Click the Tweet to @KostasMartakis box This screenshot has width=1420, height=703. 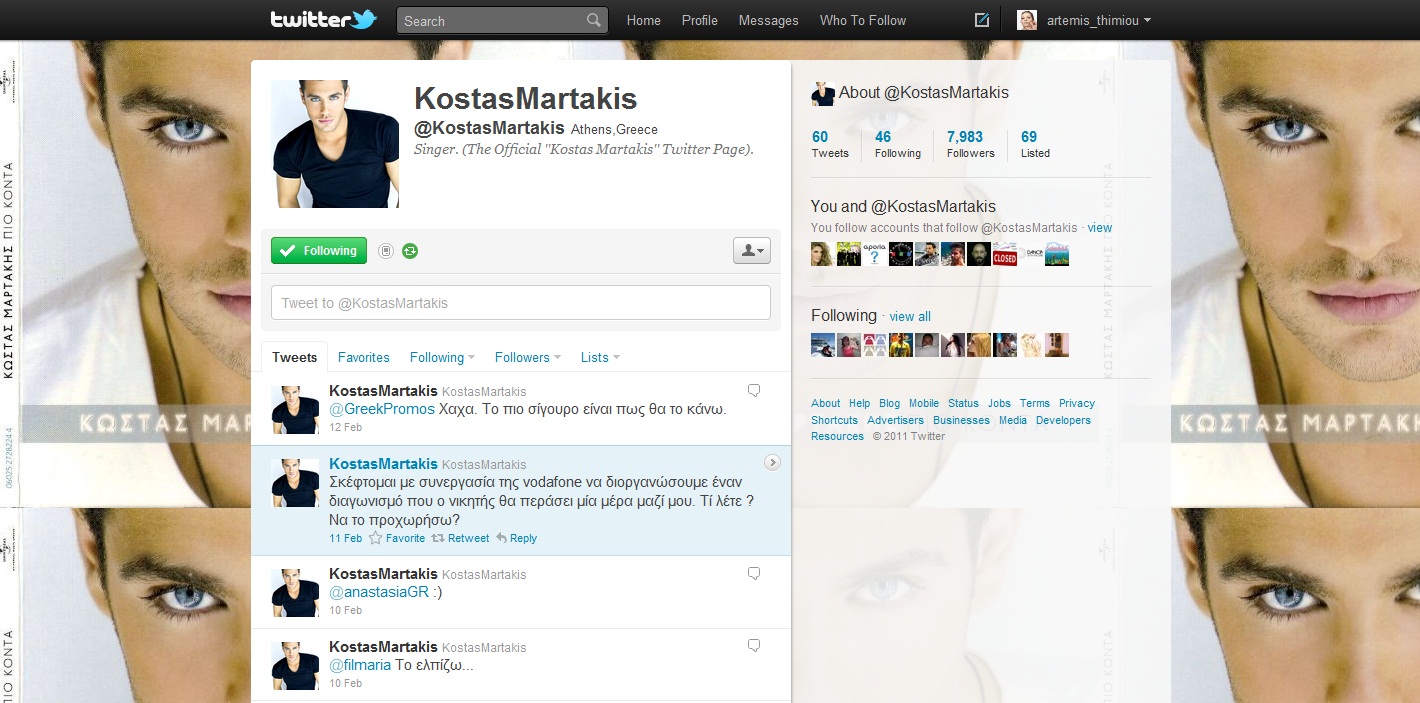point(521,303)
